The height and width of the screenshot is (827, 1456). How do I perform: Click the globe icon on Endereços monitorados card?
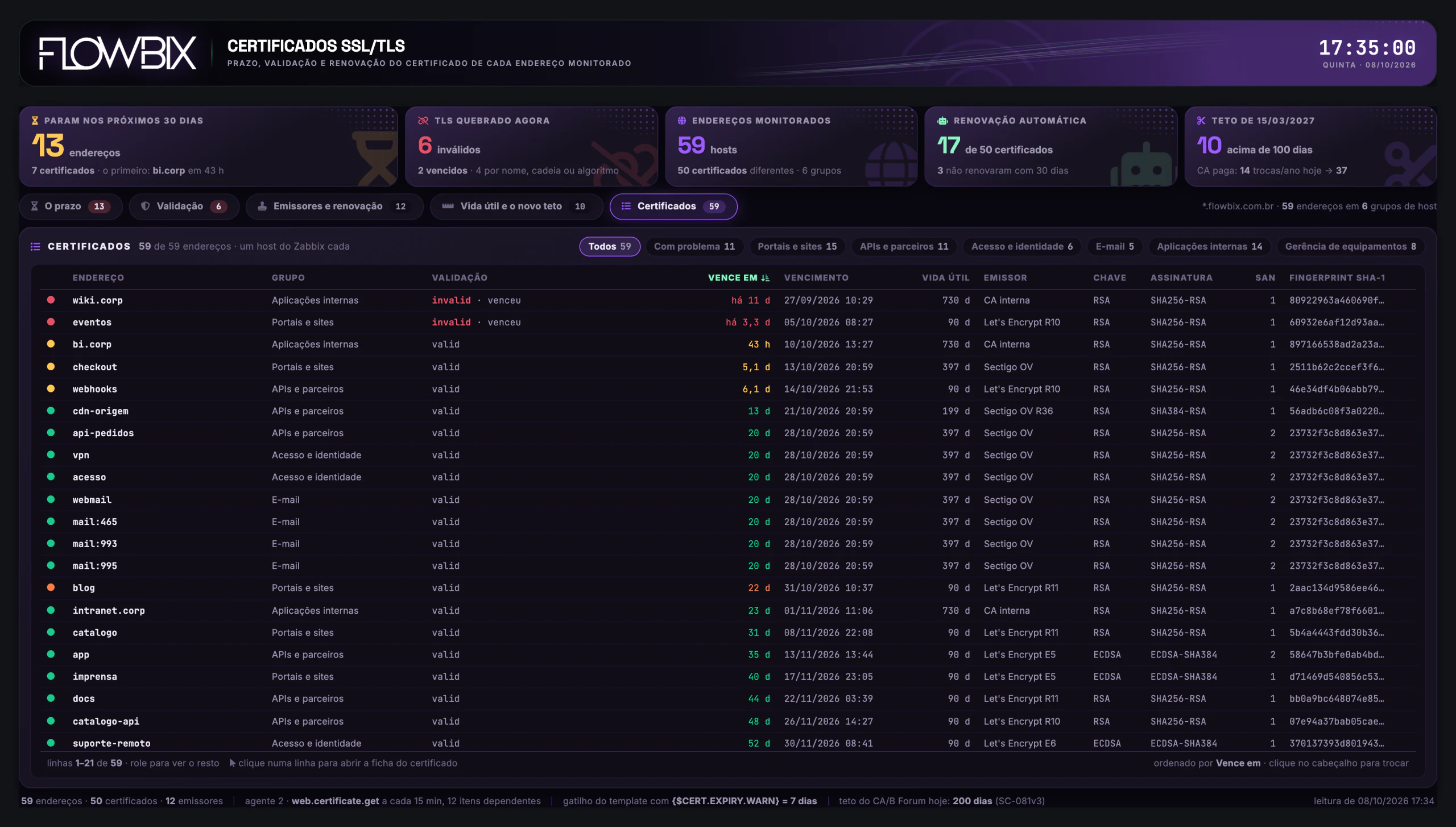coord(682,121)
